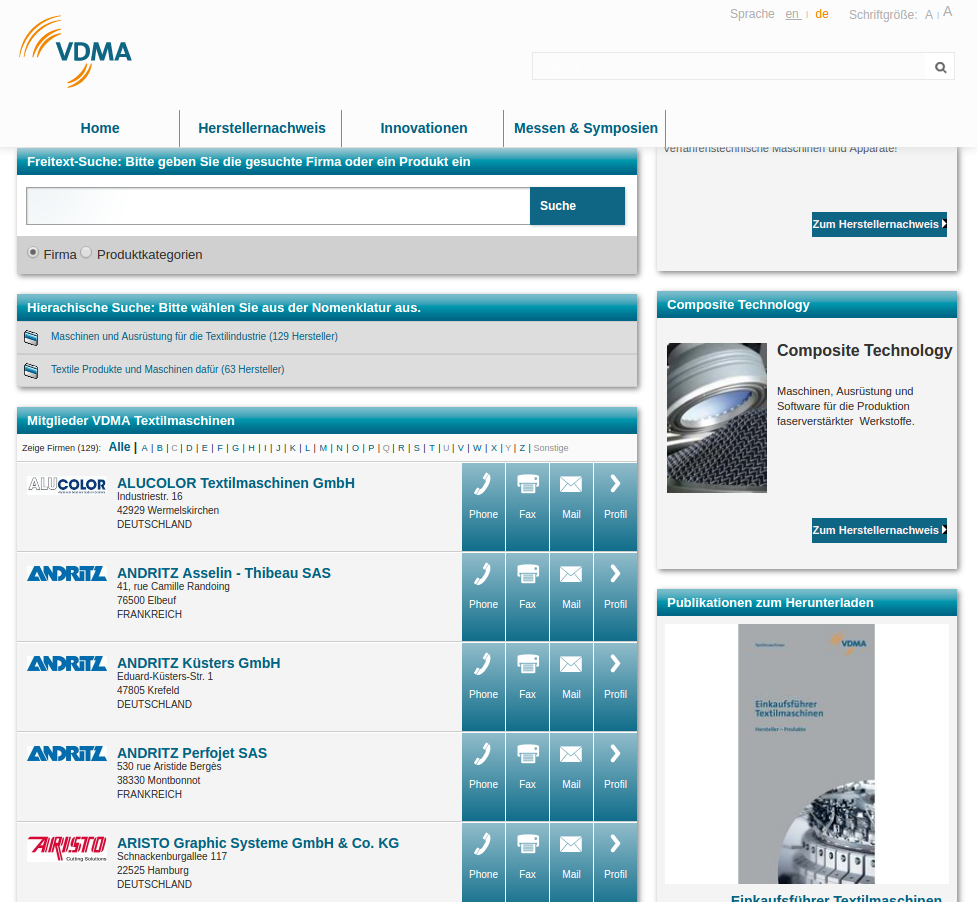The width and height of the screenshot is (977, 902).
Task: Open ANDRITZ Asselin - Thibeau SAS link
Action: point(224,573)
